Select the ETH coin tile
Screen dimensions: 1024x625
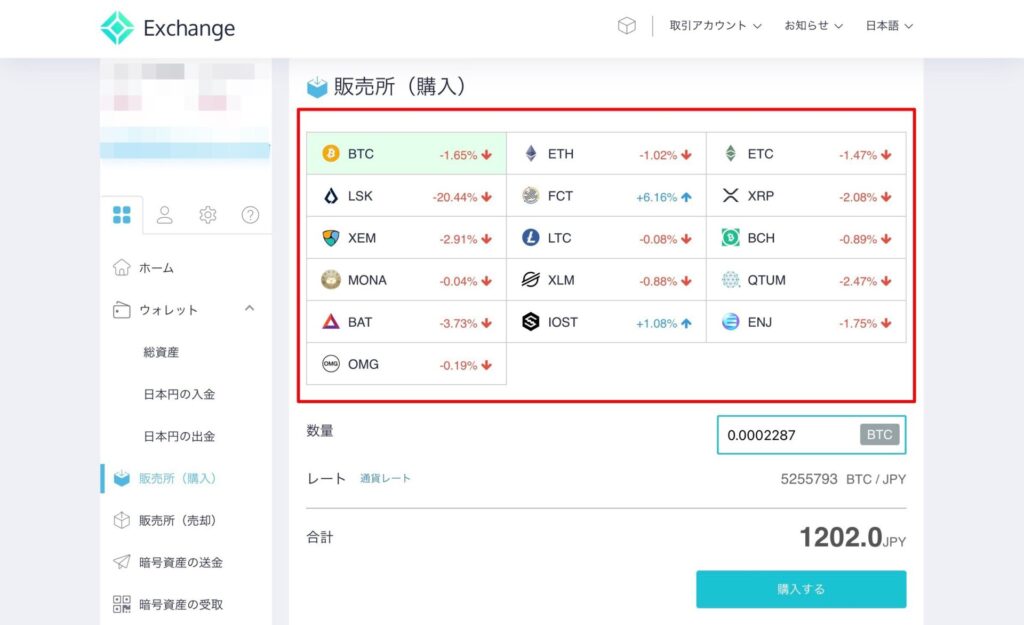(606, 153)
